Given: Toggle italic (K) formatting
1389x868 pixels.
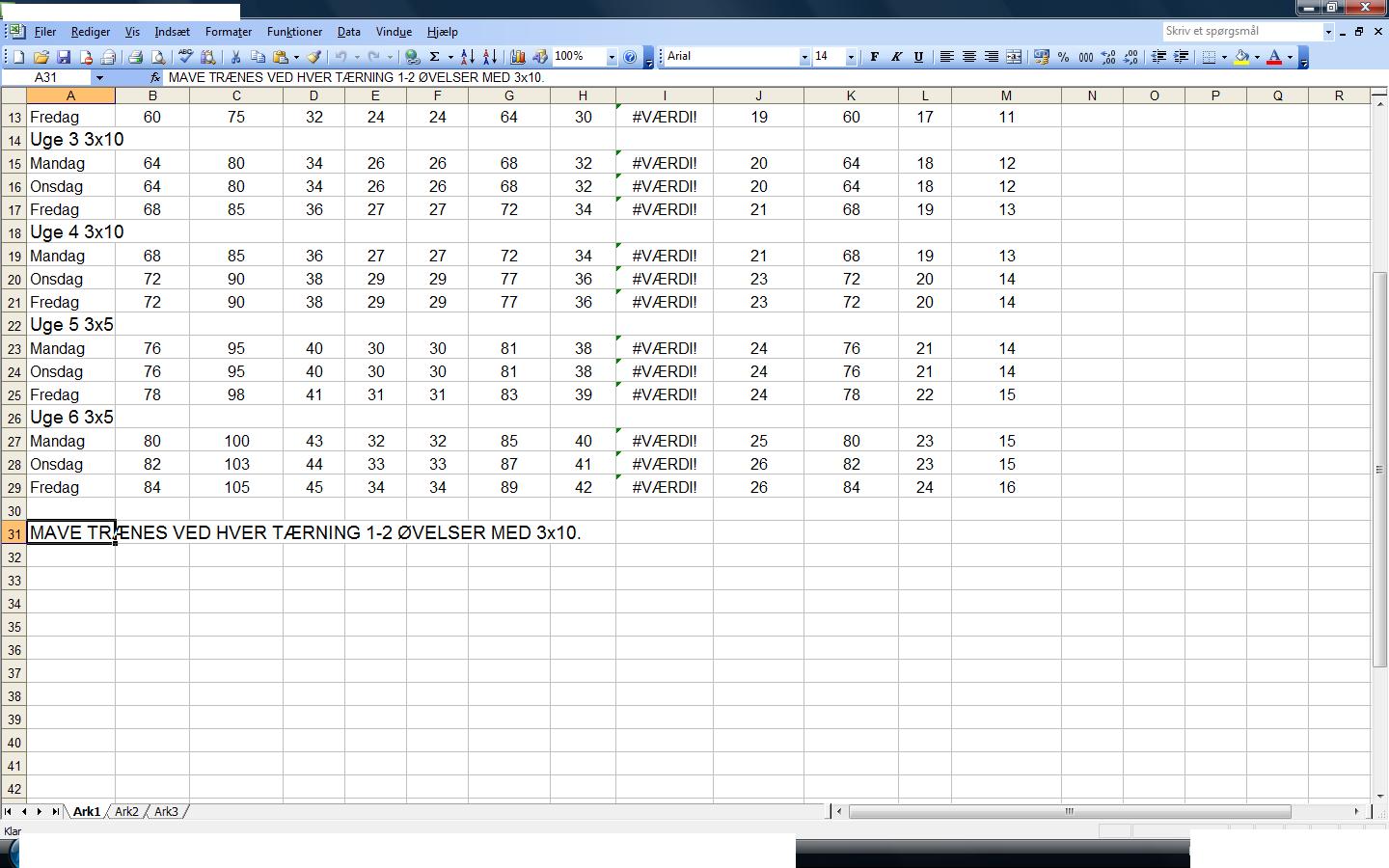Looking at the screenshot, I should coord(896,57).
